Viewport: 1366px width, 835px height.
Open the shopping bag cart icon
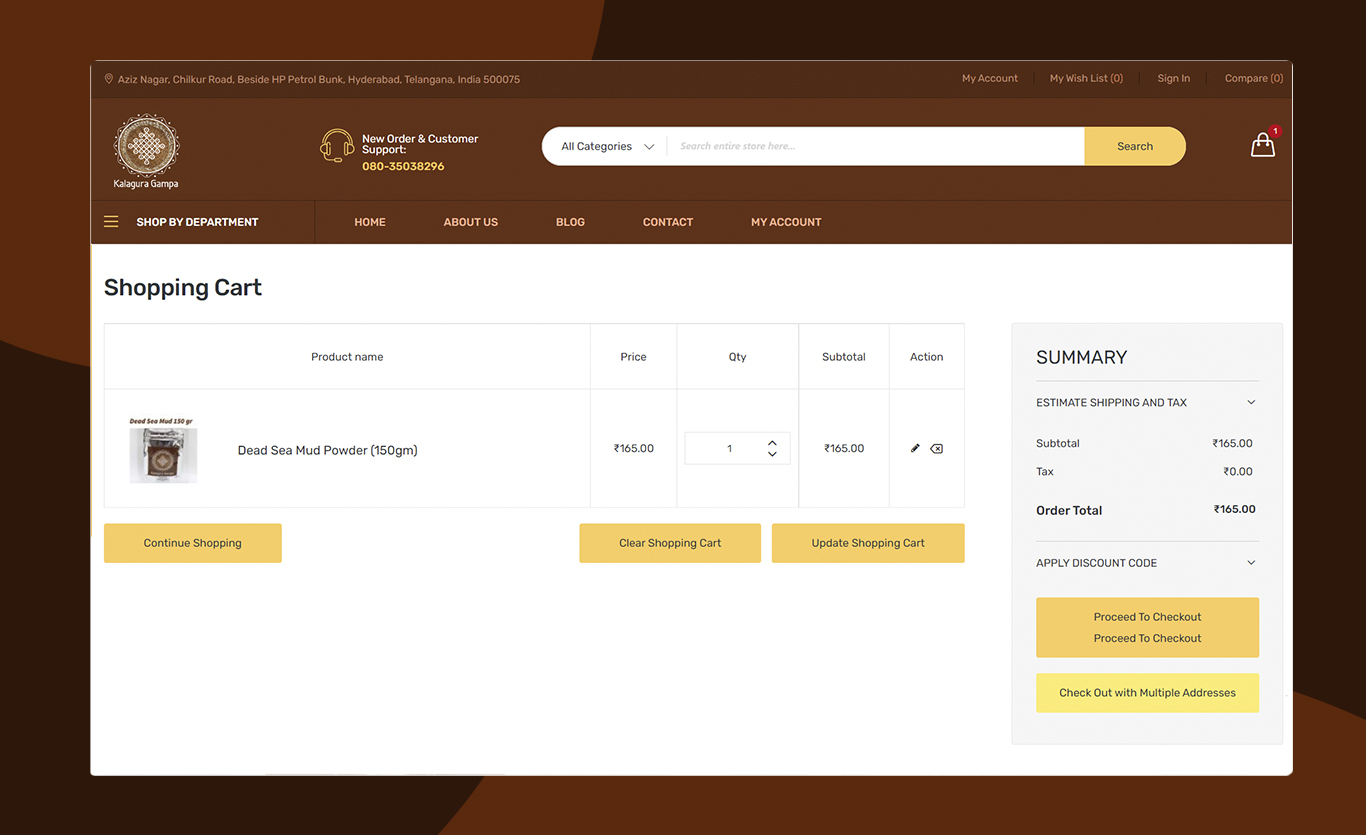pos(1263,146)
